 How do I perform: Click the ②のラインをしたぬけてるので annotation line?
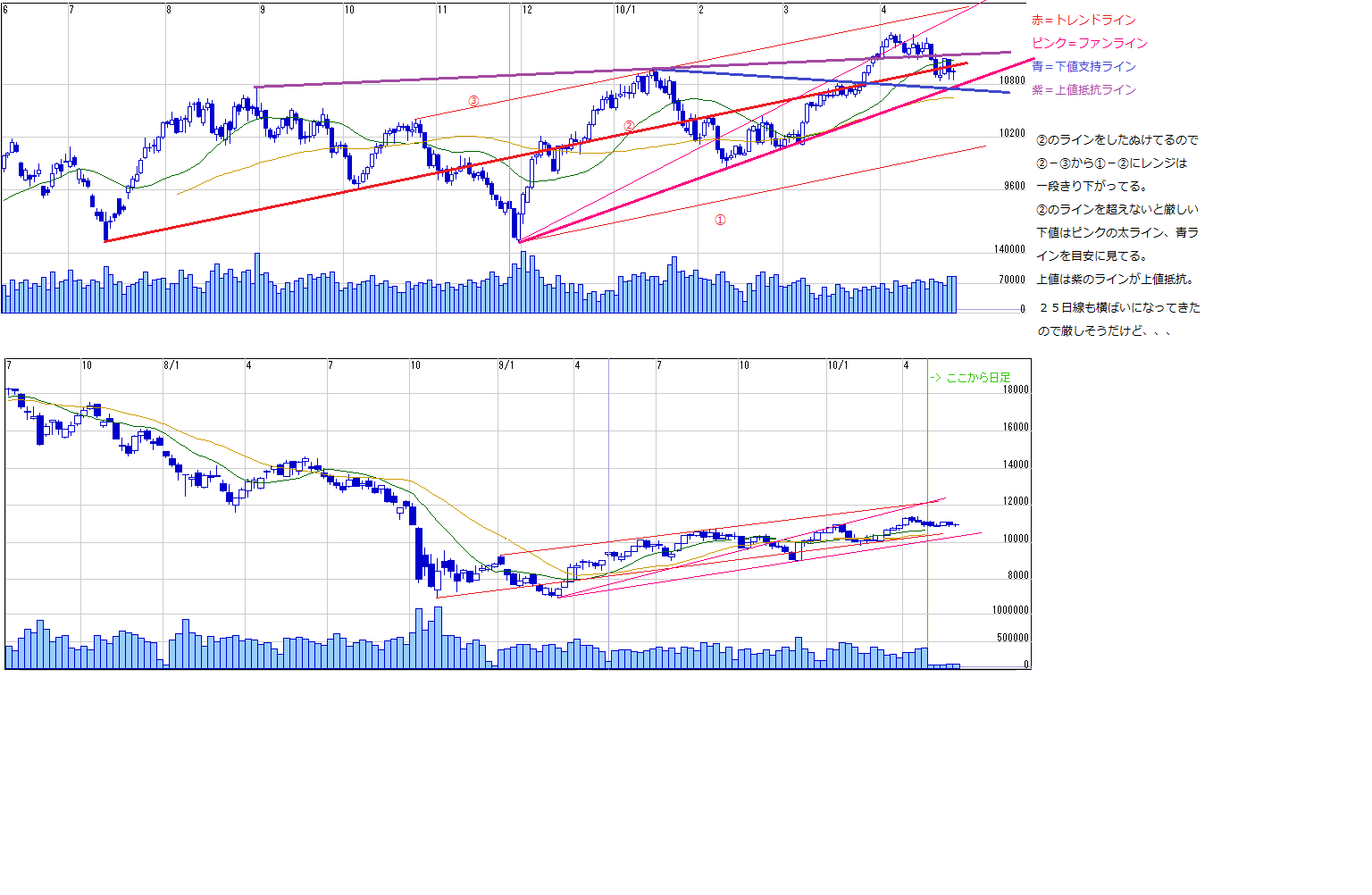1117,140
